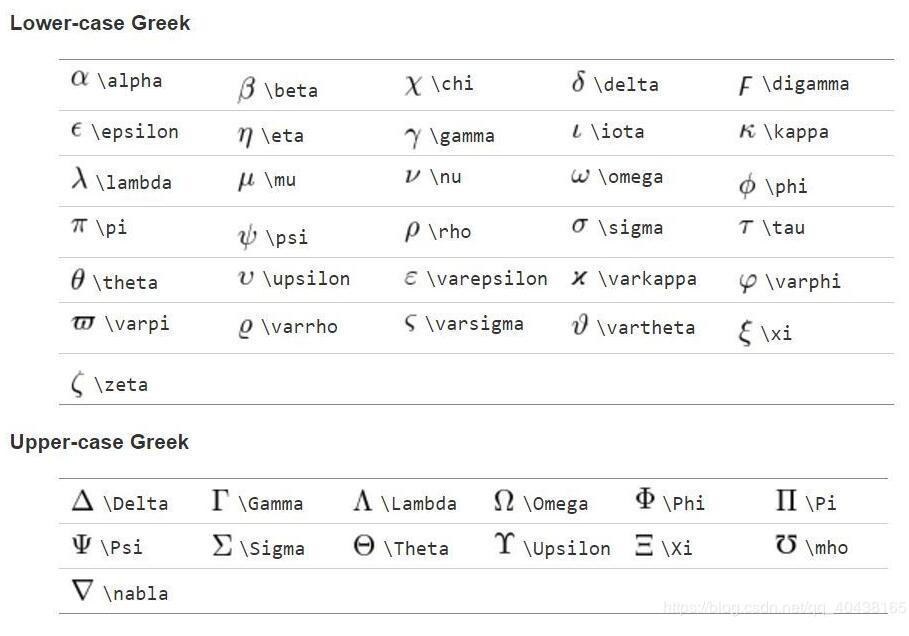The image size is (909, 636).
Task: Click the Upper-case Greek heading
Action: [x=99, y=442]
